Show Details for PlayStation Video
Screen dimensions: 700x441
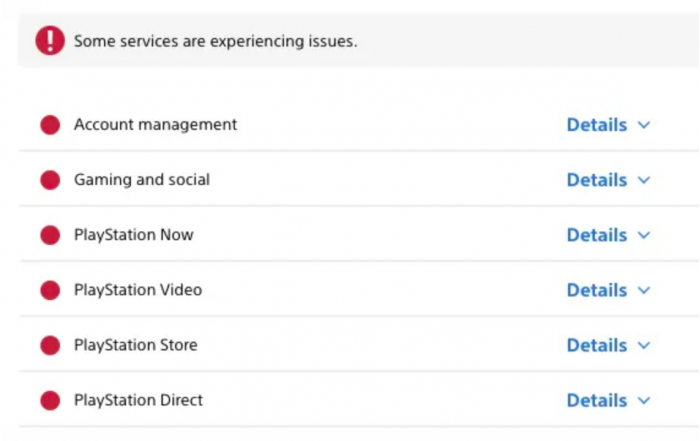click(x=597, y=290)
